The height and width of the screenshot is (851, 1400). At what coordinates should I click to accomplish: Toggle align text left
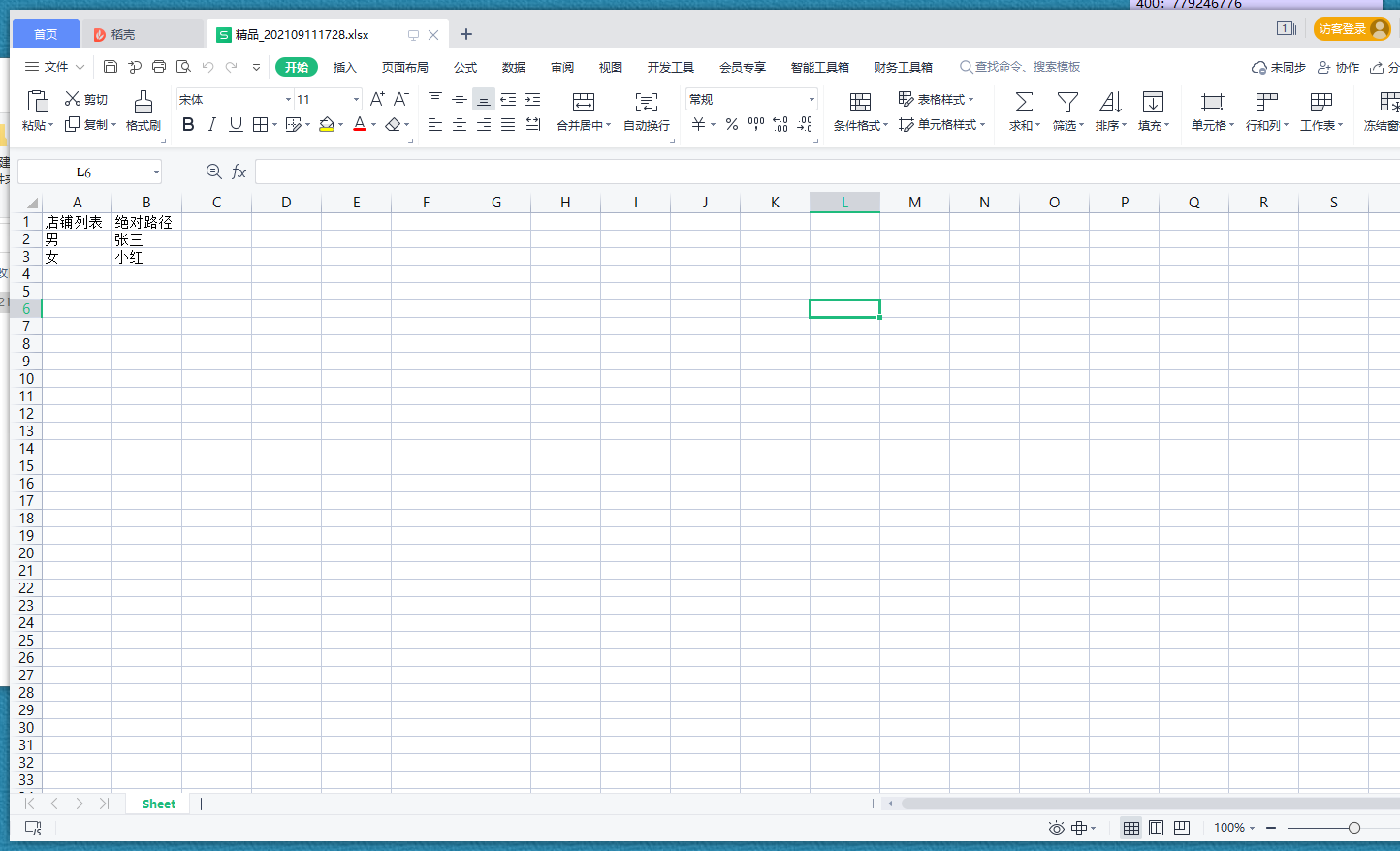[435, 124]
